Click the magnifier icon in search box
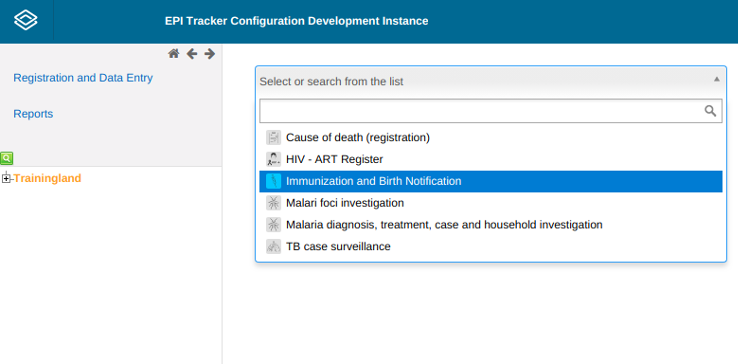 point(710,111)
